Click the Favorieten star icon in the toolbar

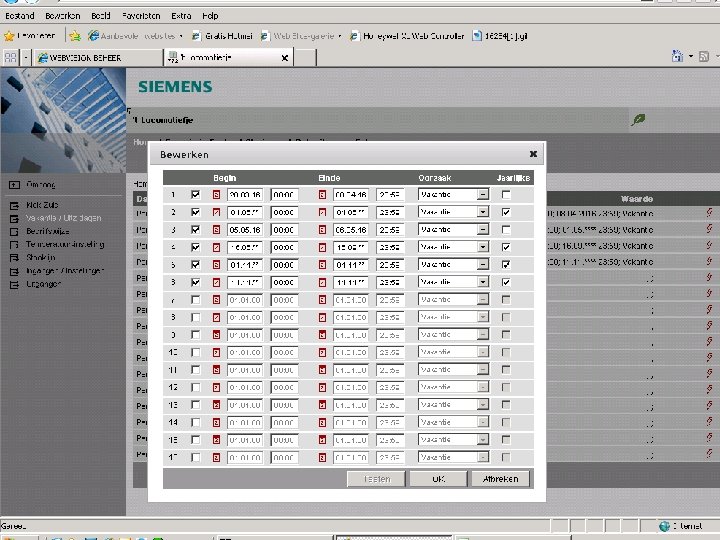(9, 36)
